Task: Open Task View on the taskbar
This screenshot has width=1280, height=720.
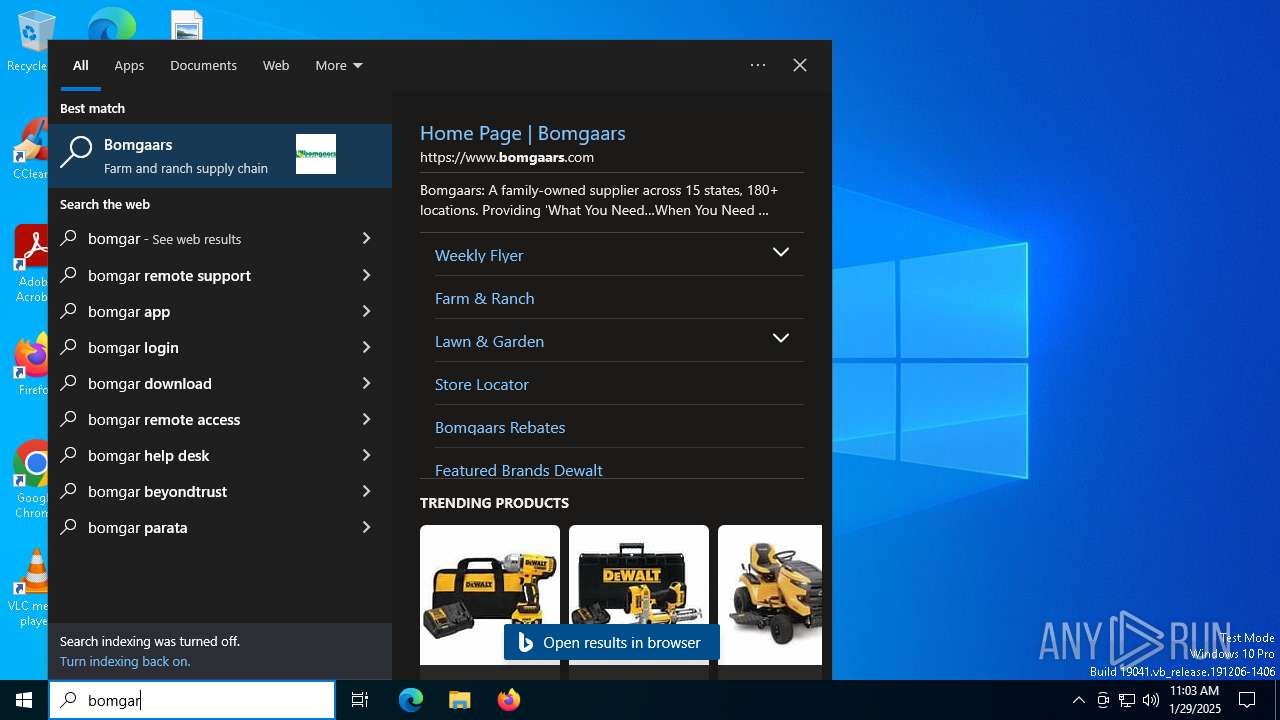Action: (360, 700)
